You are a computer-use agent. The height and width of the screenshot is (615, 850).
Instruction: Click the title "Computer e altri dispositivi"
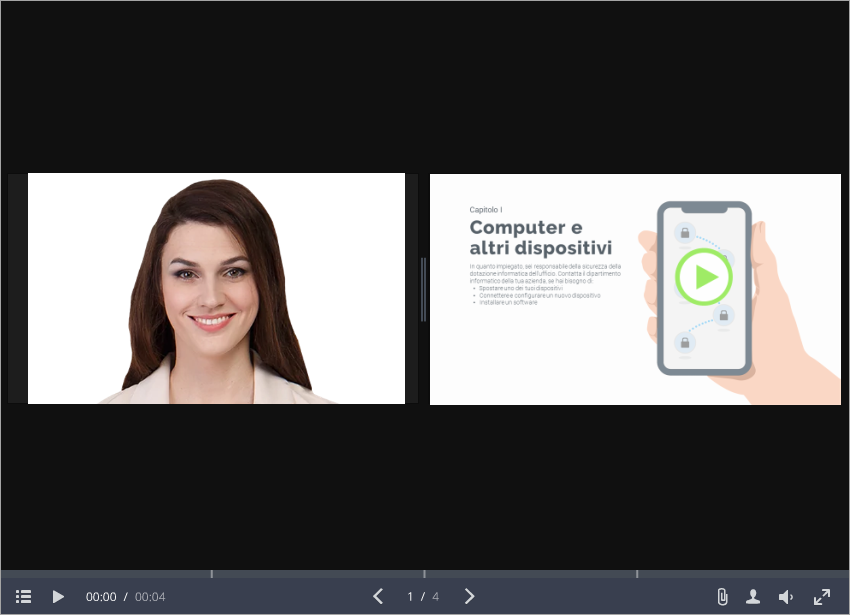541,237
